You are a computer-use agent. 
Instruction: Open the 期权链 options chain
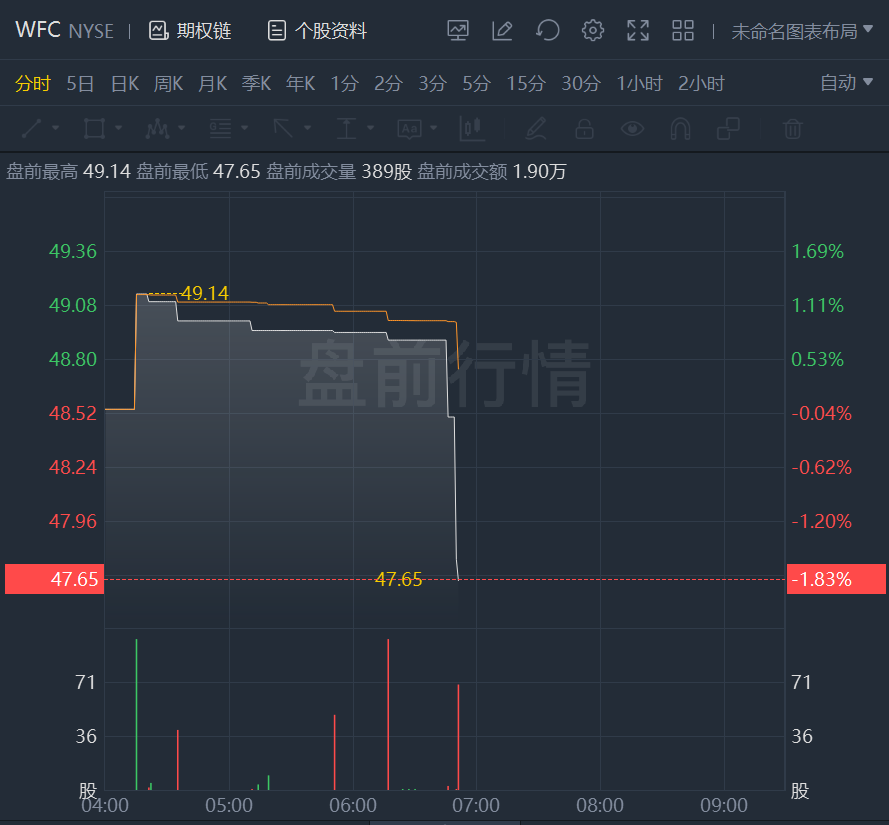point(190,31)
